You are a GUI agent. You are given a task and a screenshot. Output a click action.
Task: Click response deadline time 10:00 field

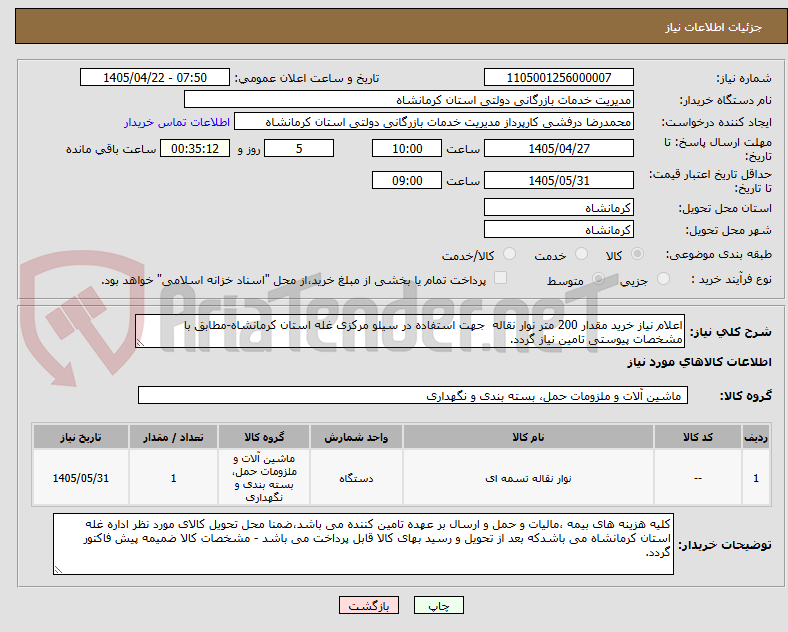pos(407,148)
